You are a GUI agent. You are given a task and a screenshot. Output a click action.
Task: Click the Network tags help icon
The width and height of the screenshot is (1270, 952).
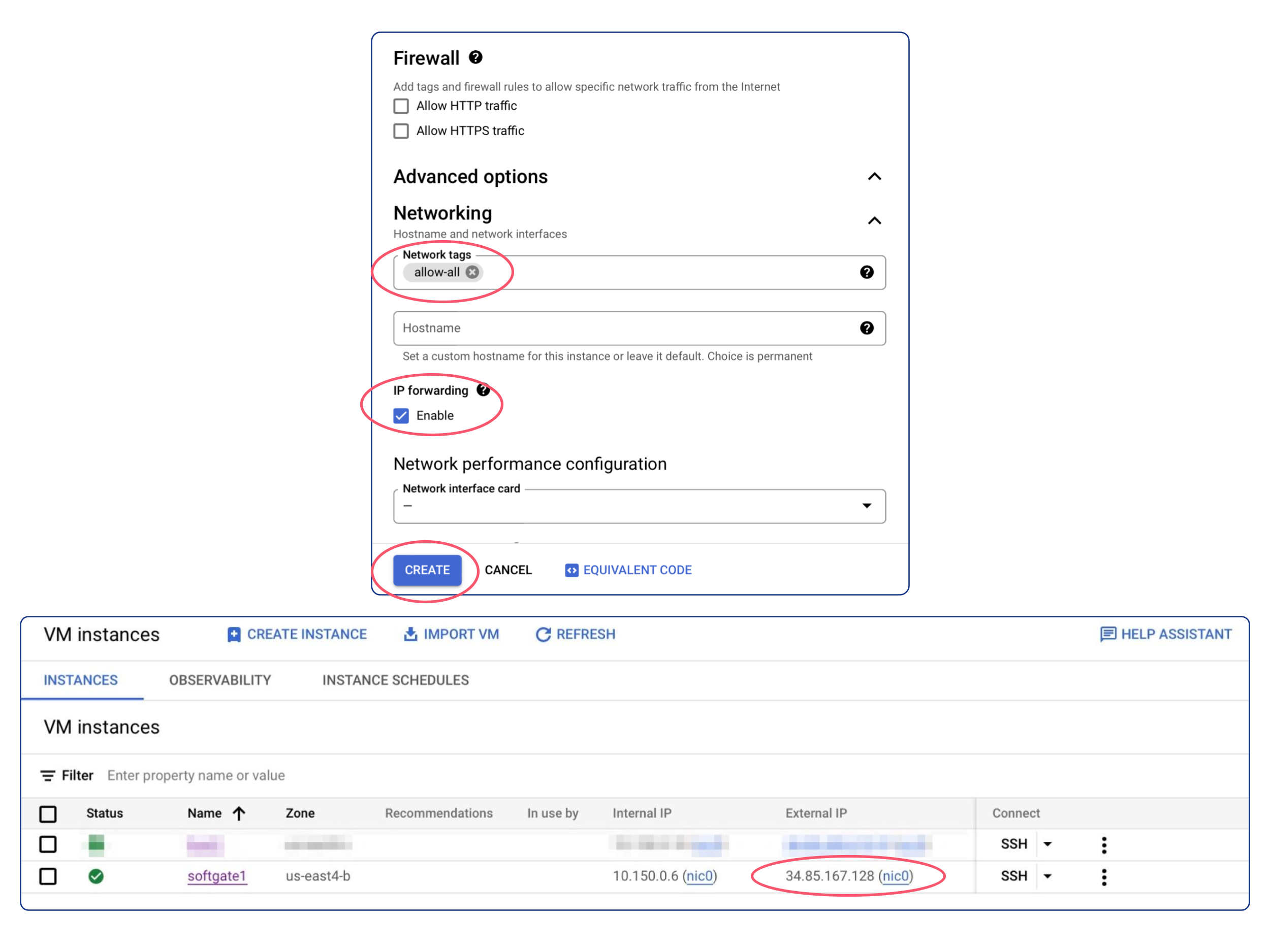tap(866, 273)
